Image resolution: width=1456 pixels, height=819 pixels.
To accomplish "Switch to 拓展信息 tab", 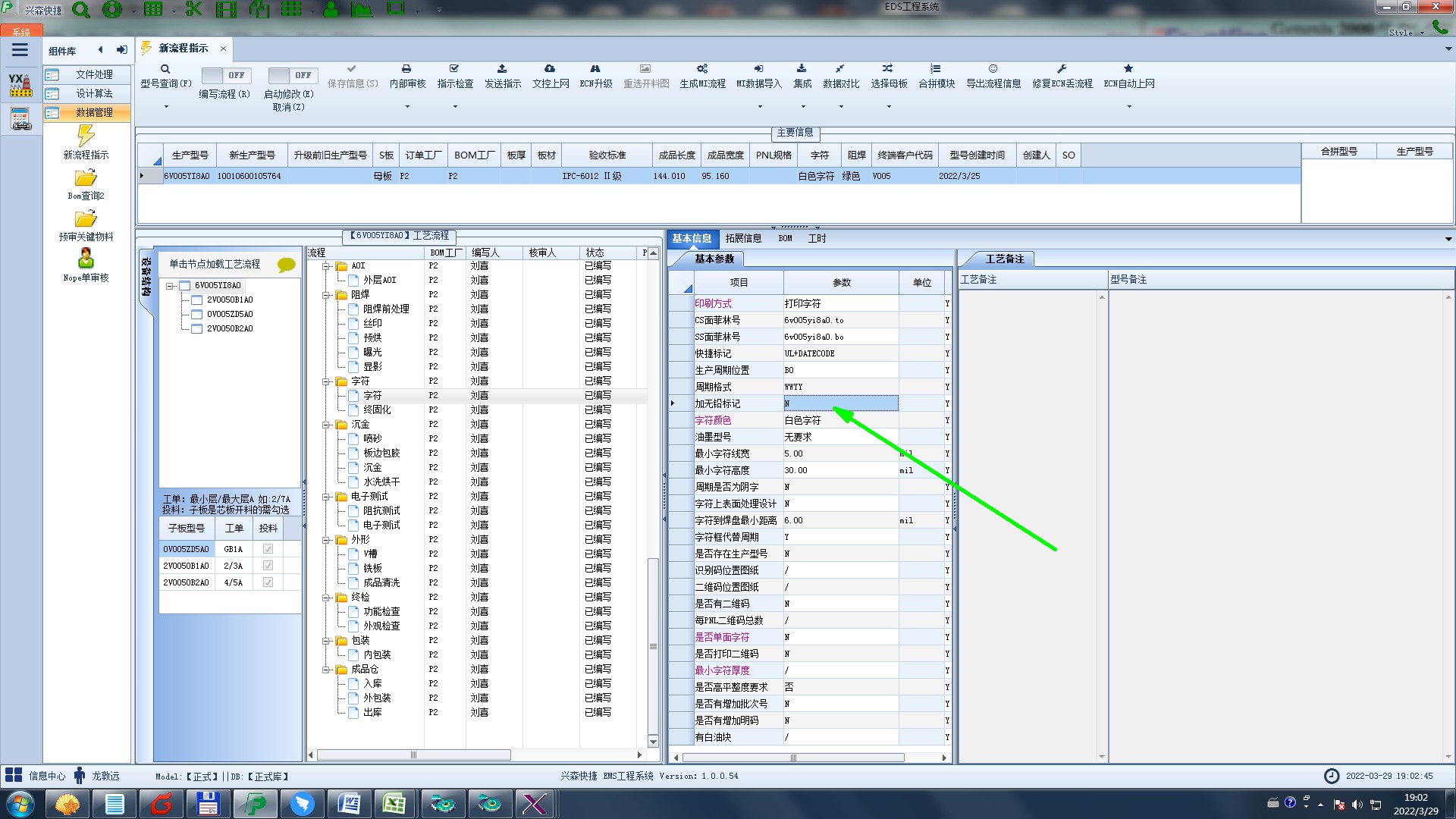I will click(x=743, y=238).
